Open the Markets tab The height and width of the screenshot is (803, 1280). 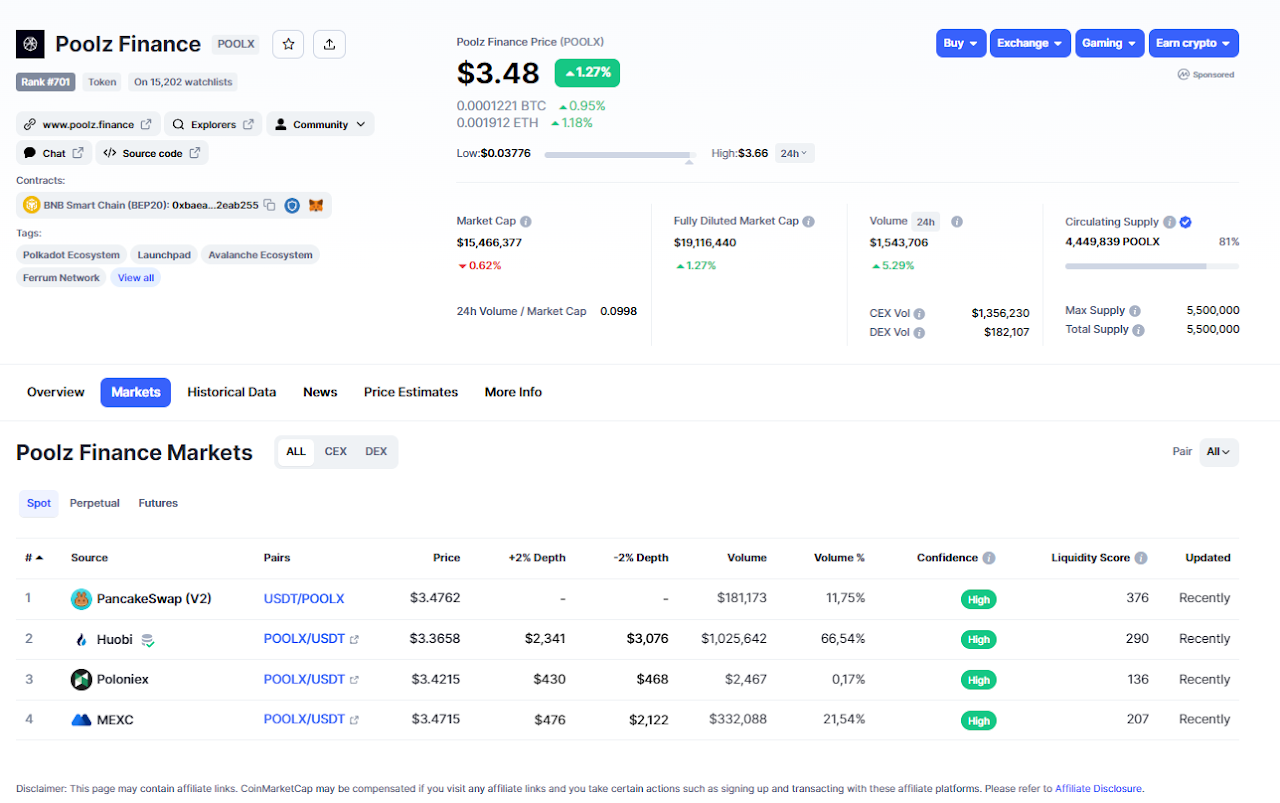click(x=136, y=392)
